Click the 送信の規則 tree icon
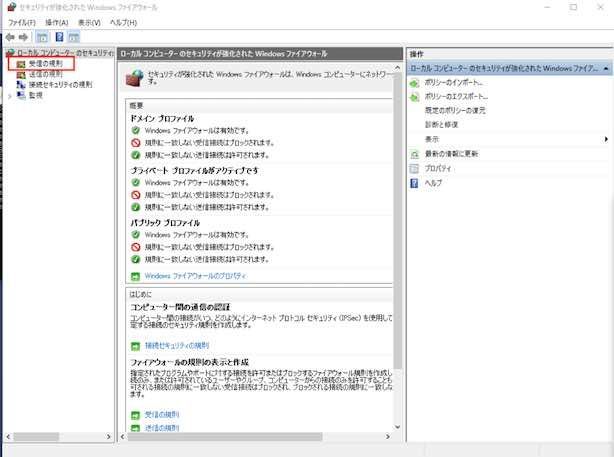The image size is (614, 457). coord(21,74)
